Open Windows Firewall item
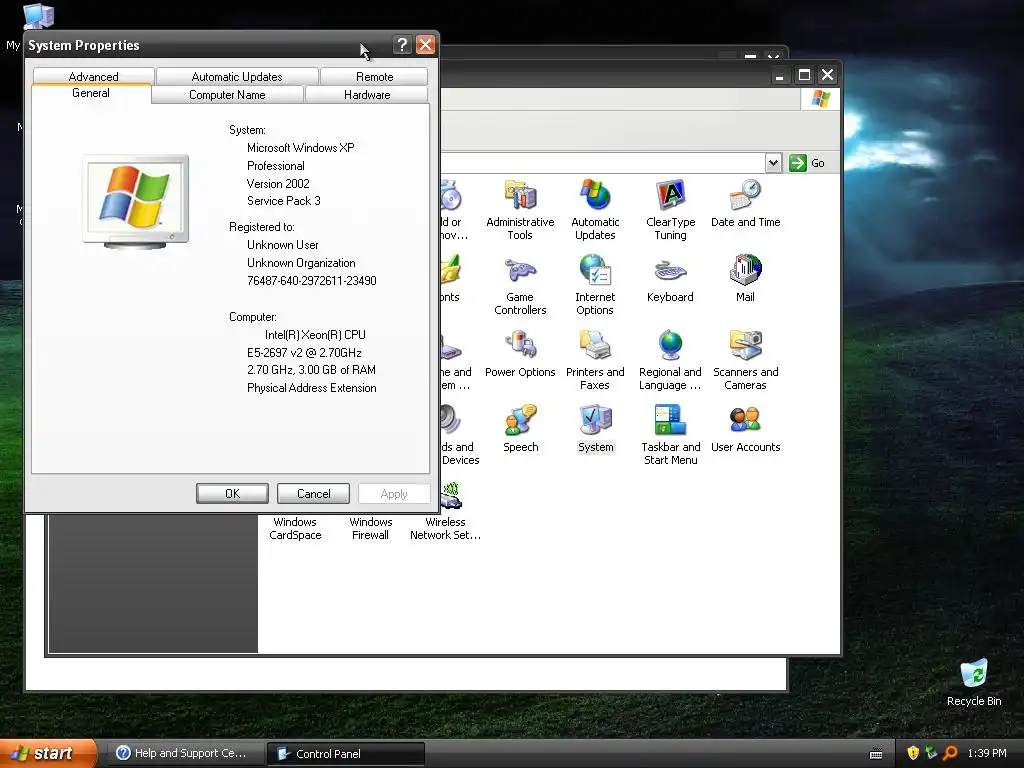Viewport: 1024px width, 768px height. click(x=370, y=528)
